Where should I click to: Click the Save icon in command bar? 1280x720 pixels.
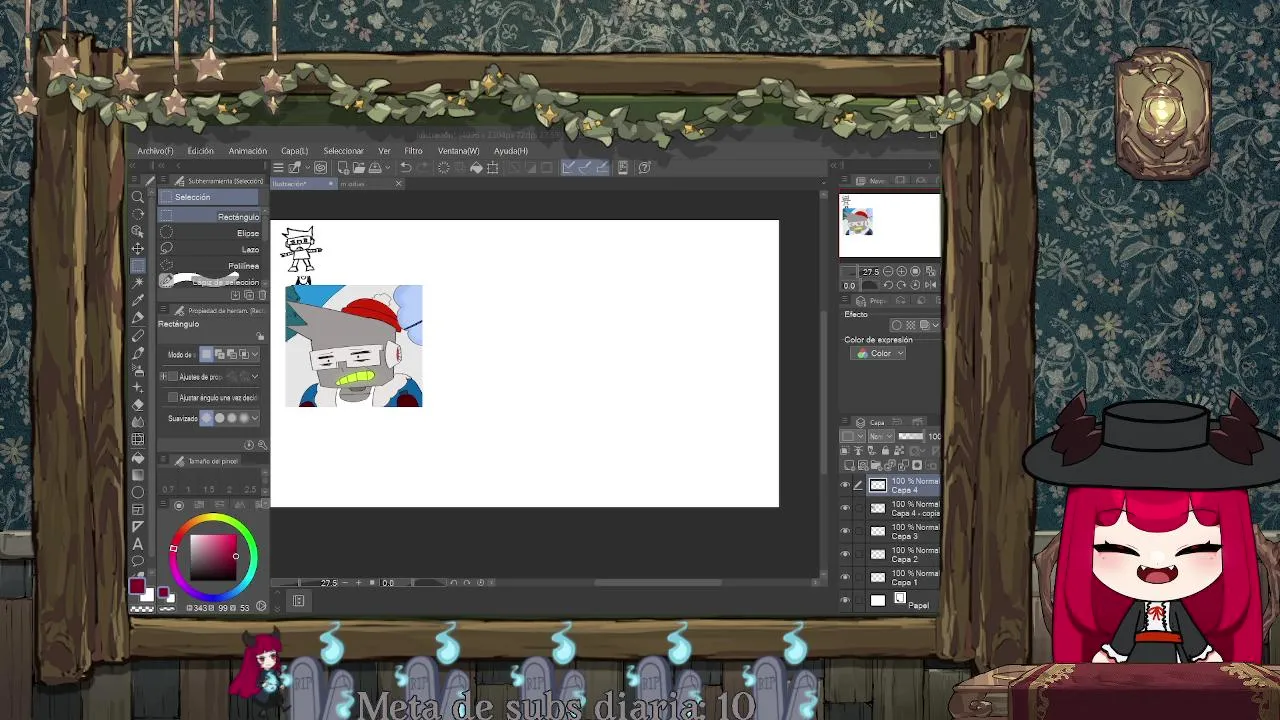click(x=376, y=167)
